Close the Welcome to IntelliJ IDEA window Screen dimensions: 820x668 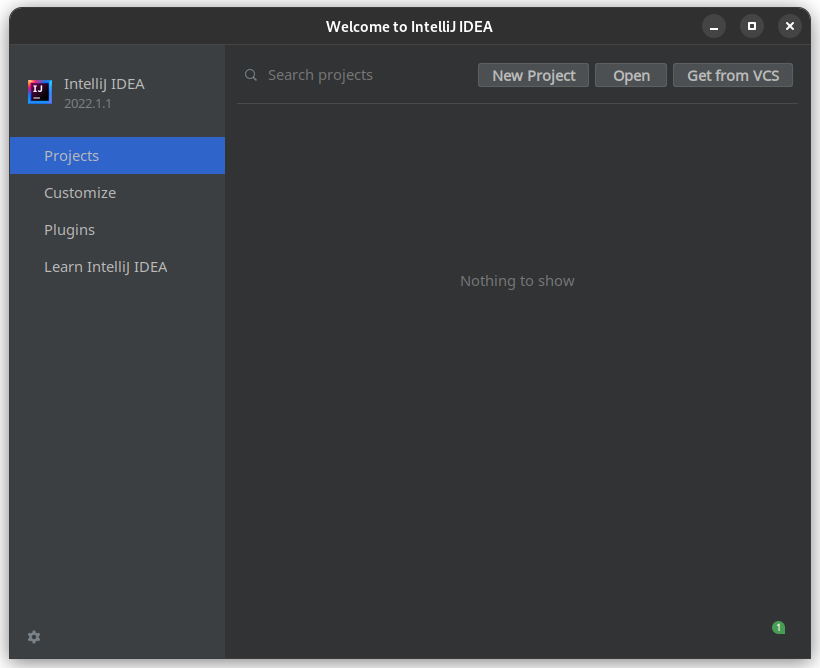[790, 27]
